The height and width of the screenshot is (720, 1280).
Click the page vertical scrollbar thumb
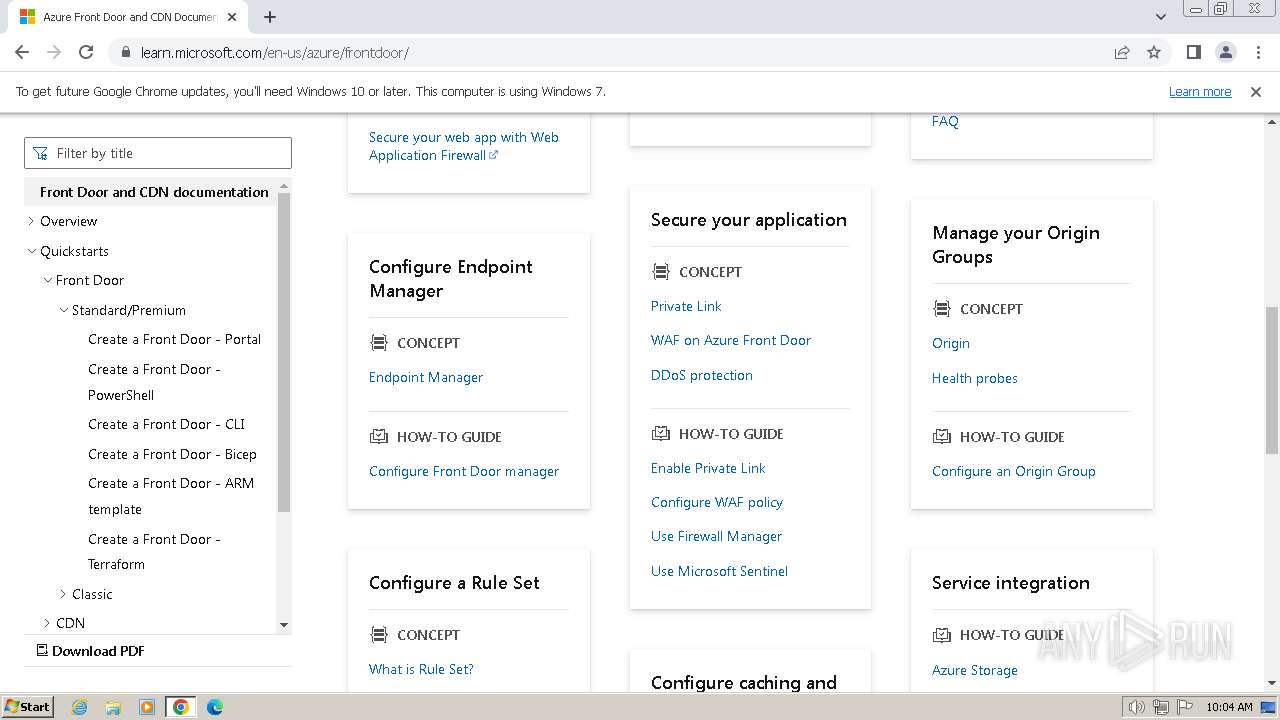(1272, 380)
